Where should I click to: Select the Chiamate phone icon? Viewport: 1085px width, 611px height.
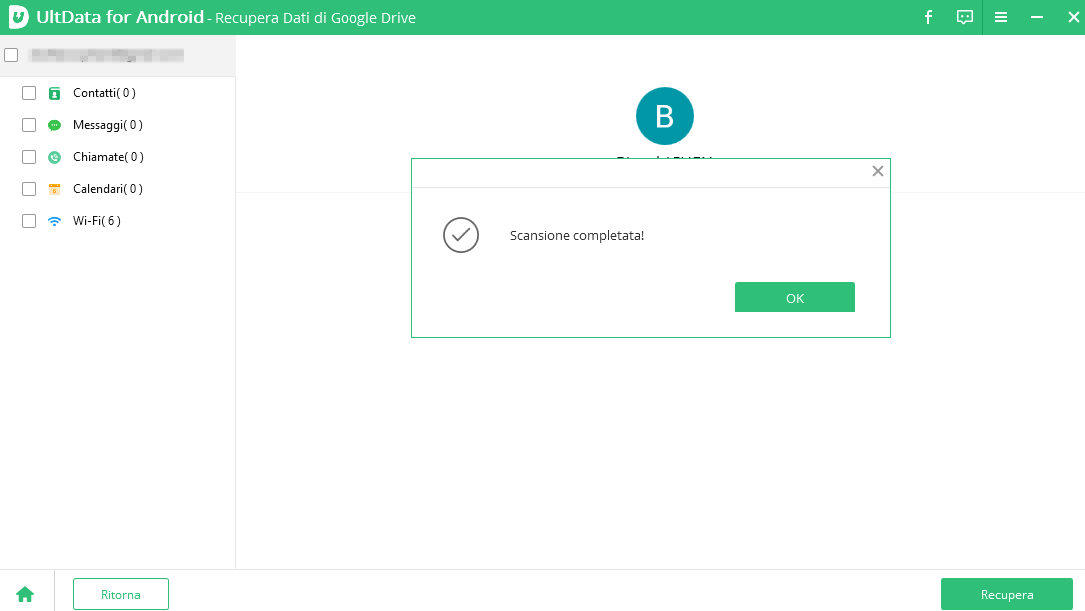[55, 157]
